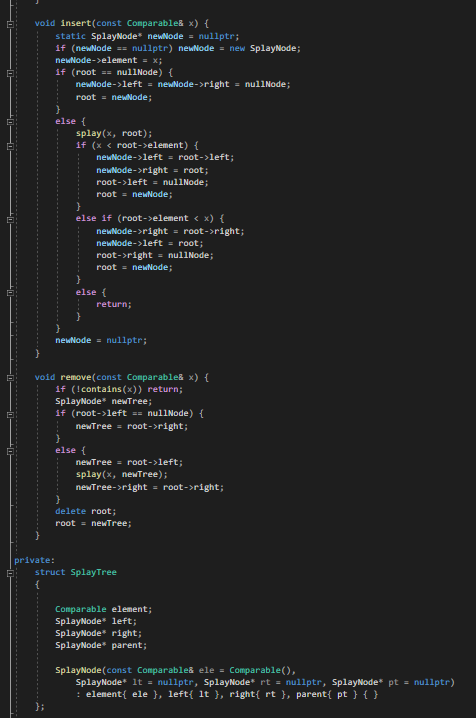The height and width of the screenshot is (718, 476).
Task: Collapse the 'else if (root->element < x)' fold
Action: pos(10,219)
